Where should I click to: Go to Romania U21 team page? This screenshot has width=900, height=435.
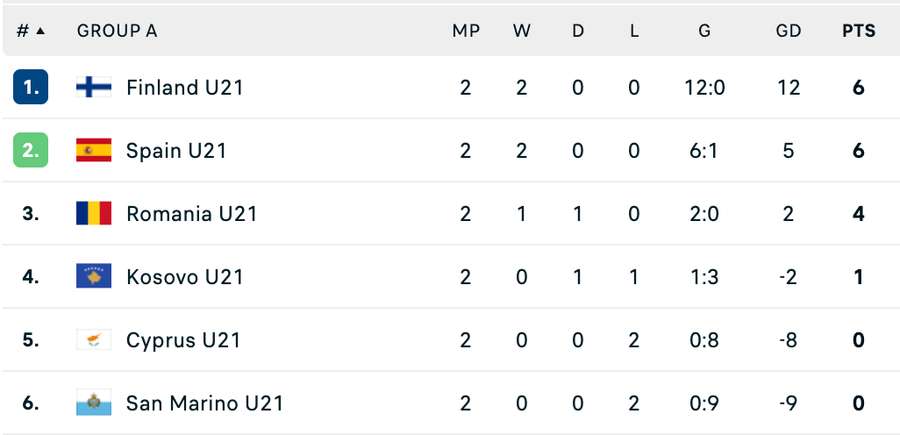[x=191, y=214]
